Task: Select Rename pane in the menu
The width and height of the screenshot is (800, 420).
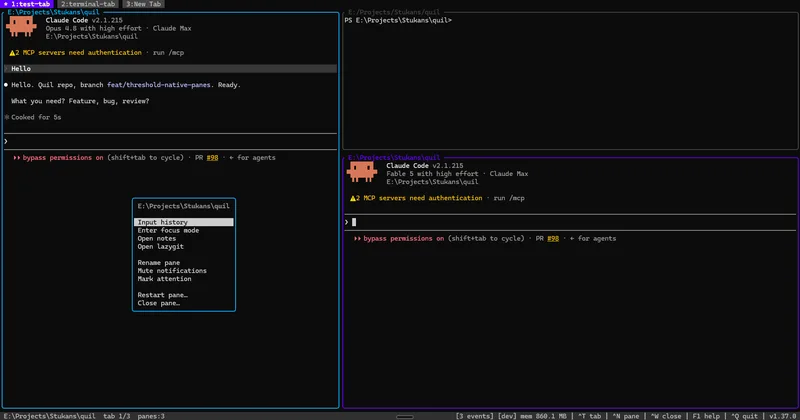Action: coord(158,263)
